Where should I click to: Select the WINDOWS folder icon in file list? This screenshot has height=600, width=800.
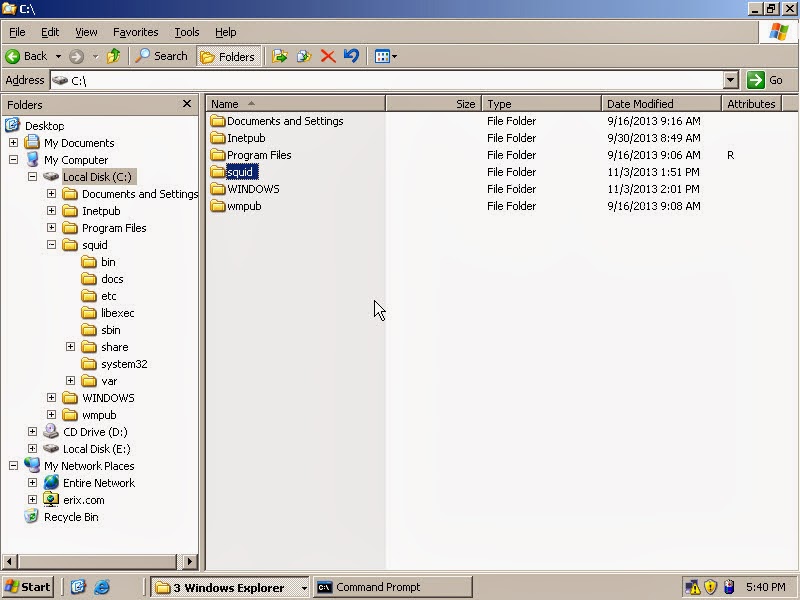[x=218, y=189]
